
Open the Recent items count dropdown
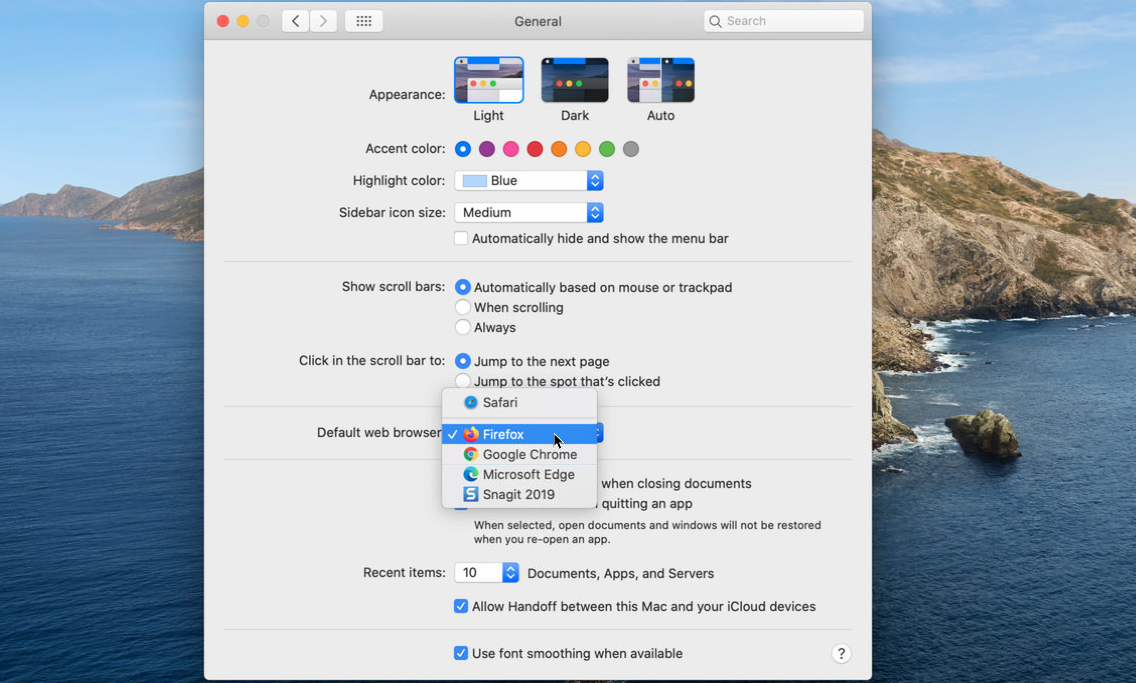click(487, 572)
